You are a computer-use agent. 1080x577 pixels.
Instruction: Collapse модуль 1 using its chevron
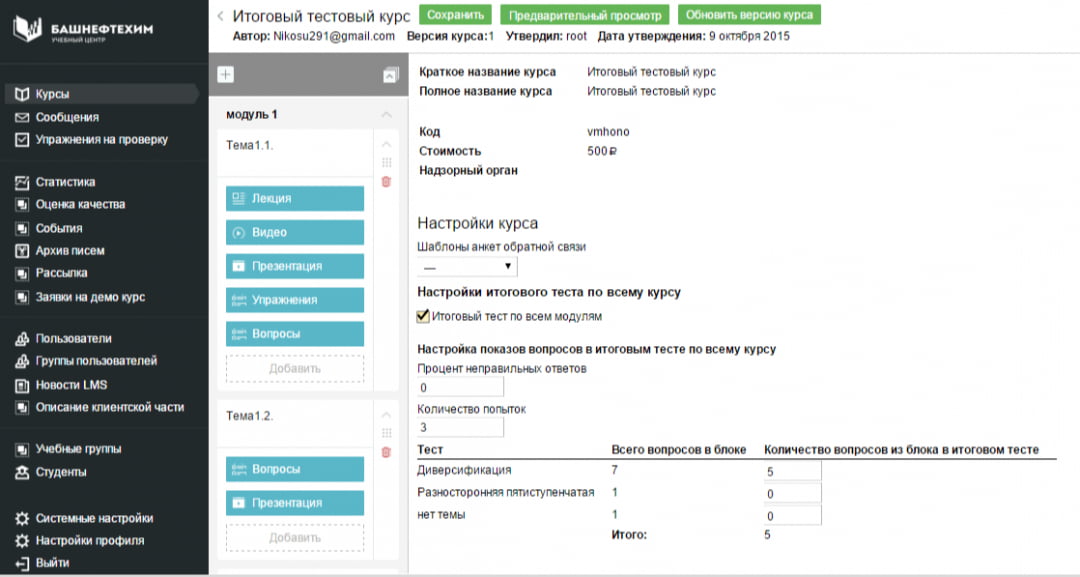[x=386, y=115]
